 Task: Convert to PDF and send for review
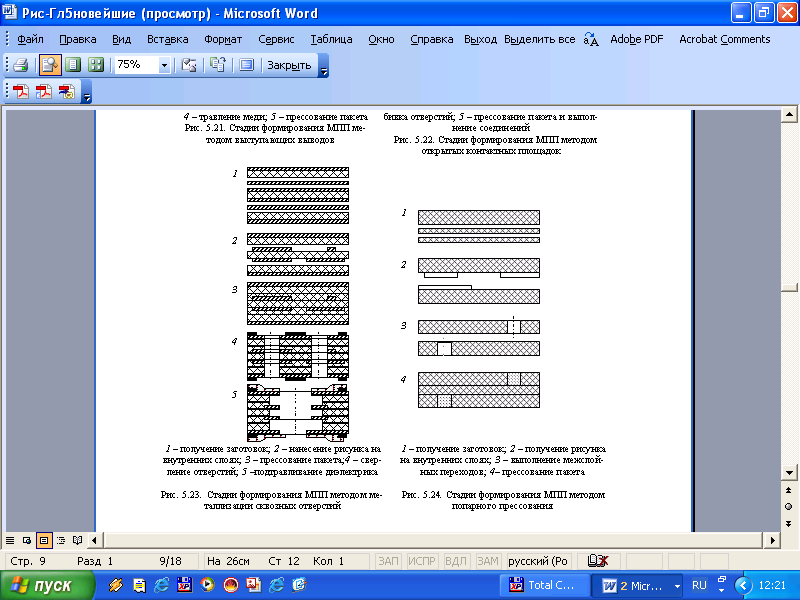[x=67, y=92]
